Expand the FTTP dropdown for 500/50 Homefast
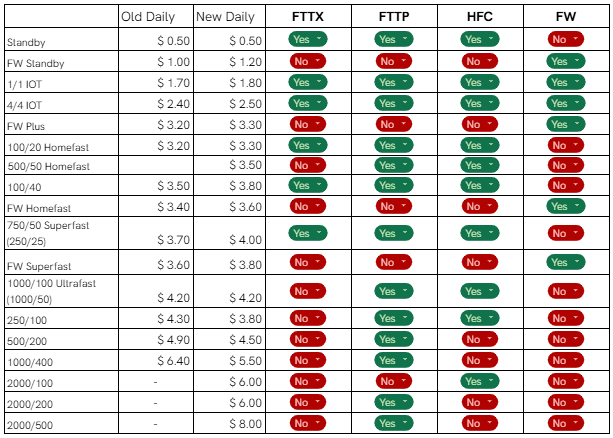The width and height of the screenshot is (613, 438). point(394,164)
